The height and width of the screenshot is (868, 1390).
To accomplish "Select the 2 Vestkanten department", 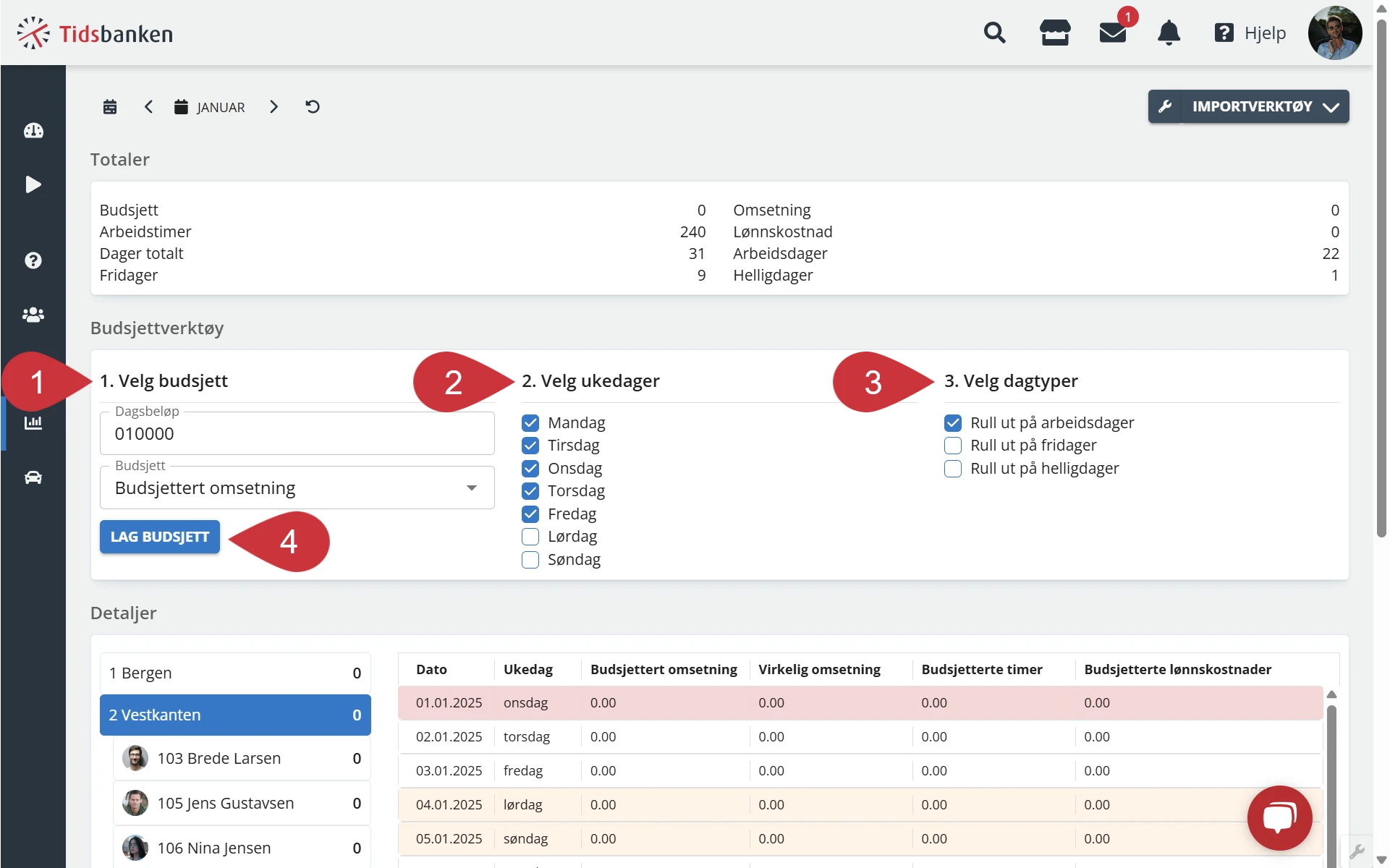I will tap(235, 715).
